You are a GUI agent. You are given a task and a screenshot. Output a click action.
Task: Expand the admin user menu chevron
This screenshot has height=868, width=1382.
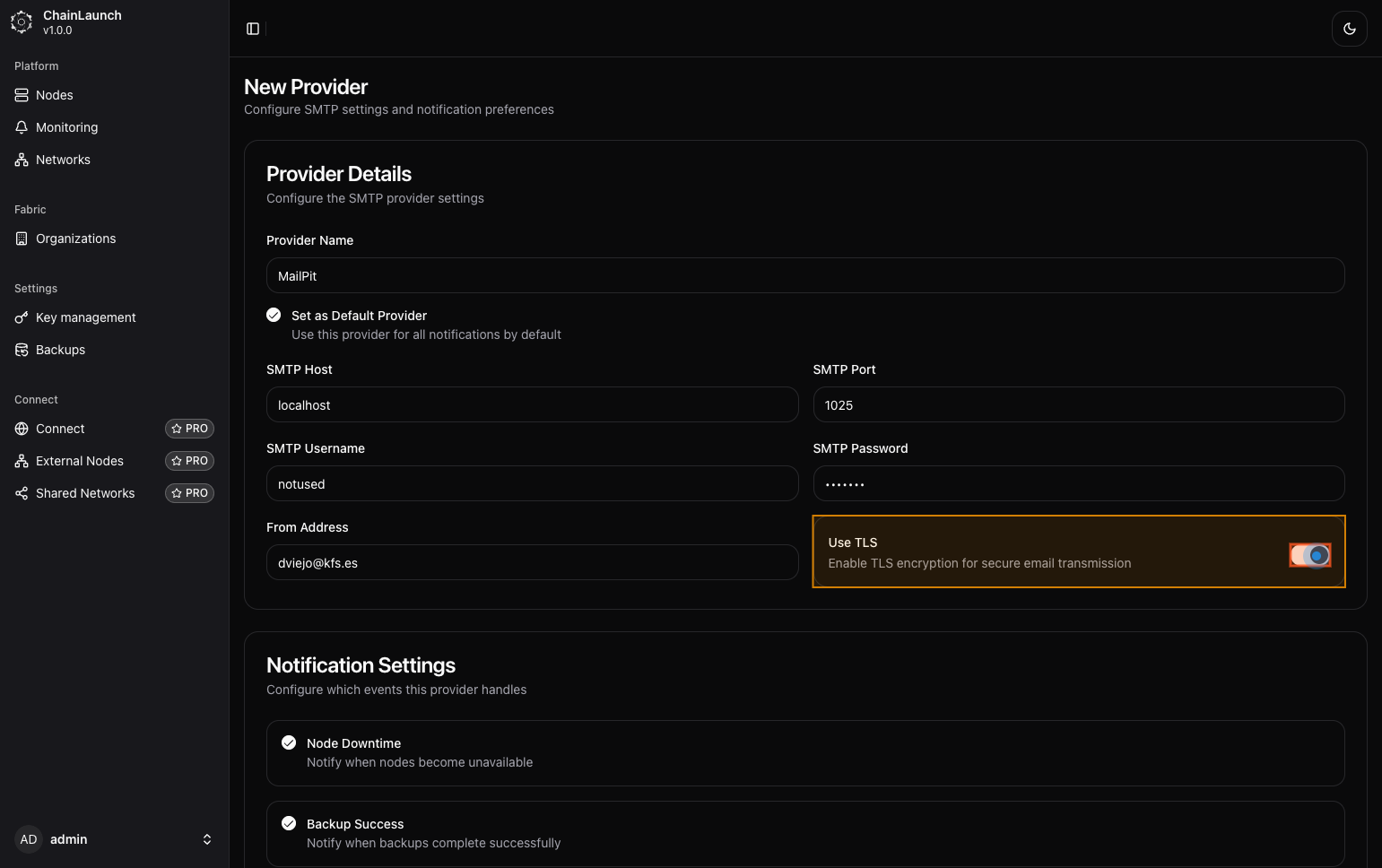coord(207,839)
